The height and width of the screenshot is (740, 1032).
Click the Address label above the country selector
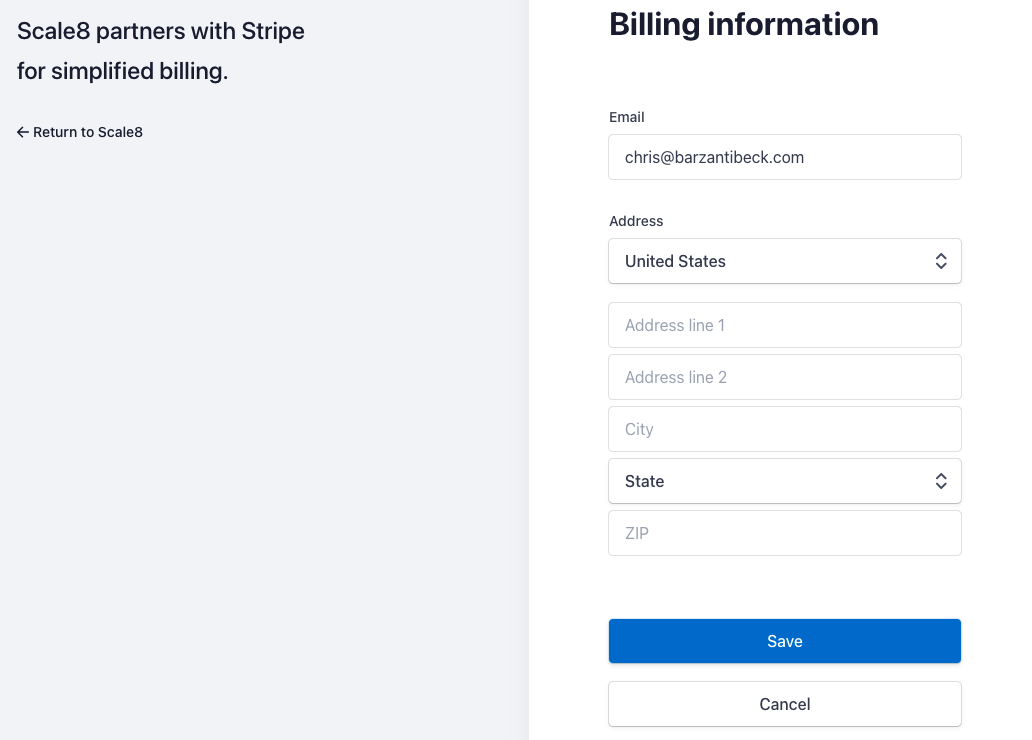[636, 221]
